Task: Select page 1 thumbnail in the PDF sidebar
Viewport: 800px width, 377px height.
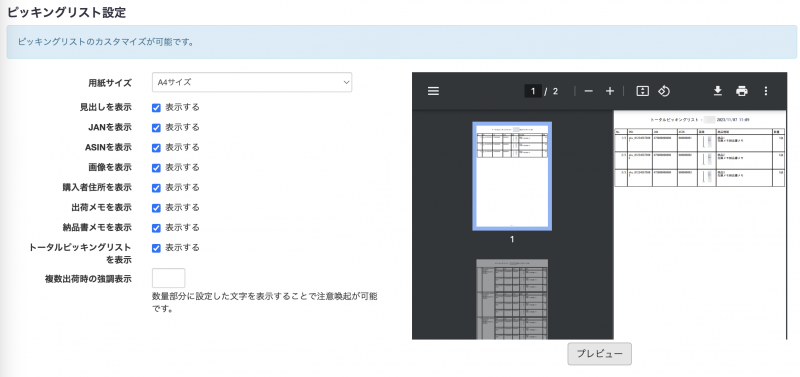Action: tap(512, 176)
